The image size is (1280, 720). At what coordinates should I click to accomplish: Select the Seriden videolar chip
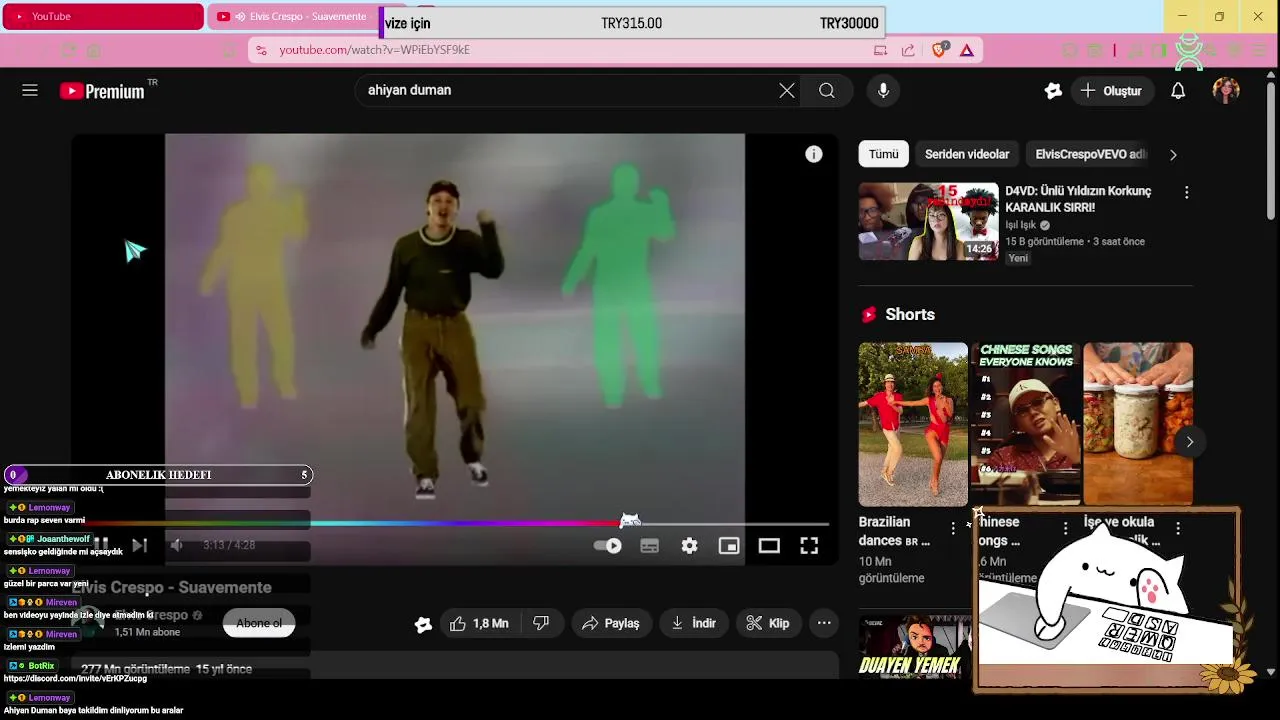[x=967, y=154]
